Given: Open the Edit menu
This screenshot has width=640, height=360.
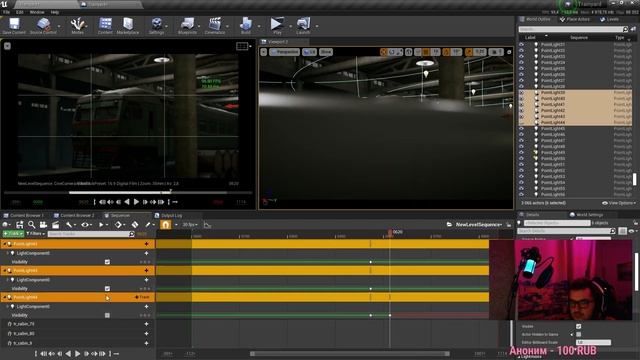Looking at the screenshot, I should pyautogui.click(x=20, y=12).
